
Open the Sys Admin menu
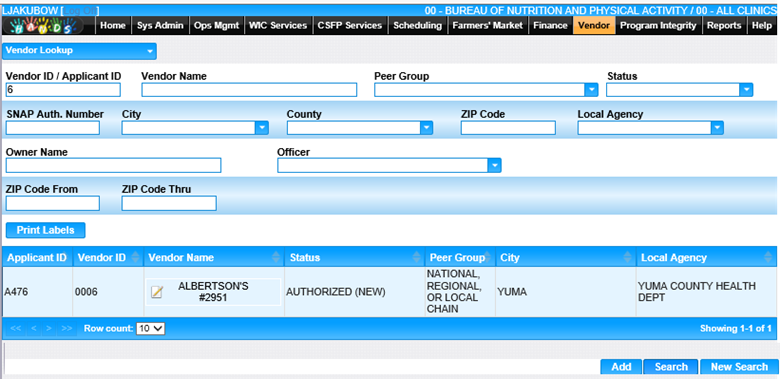click(160, 25)
